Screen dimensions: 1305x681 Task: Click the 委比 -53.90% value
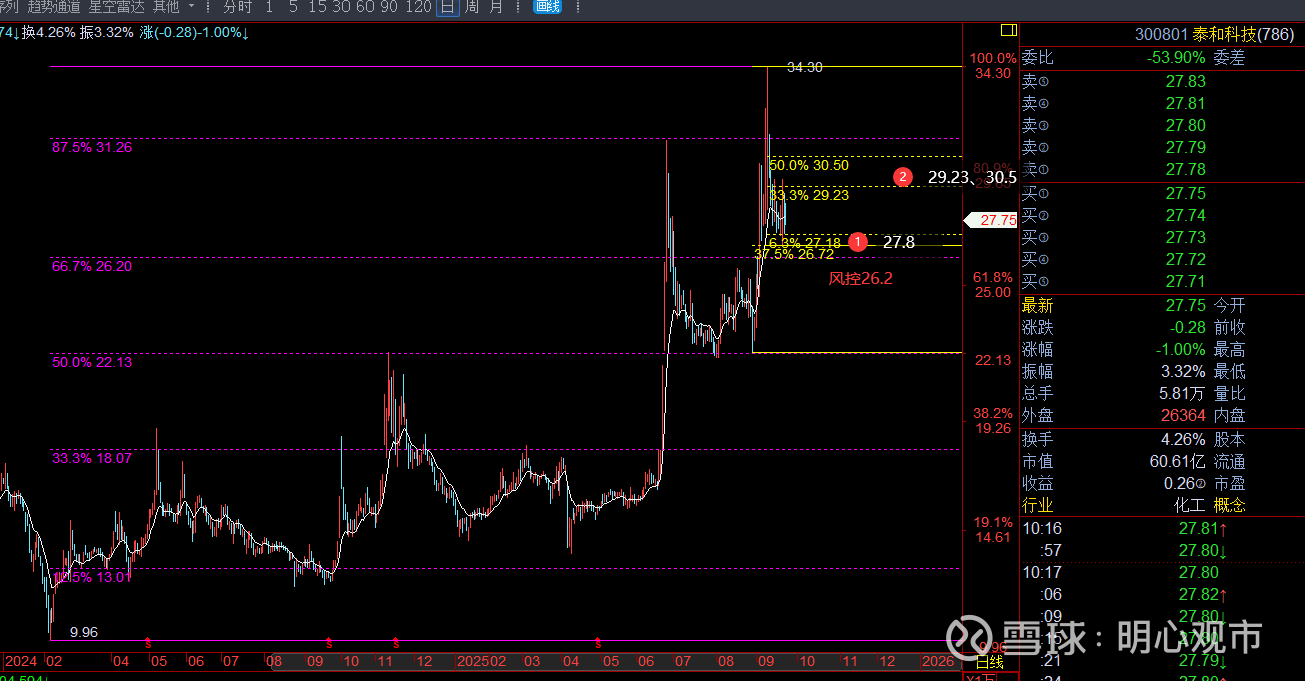(1175, 58)
